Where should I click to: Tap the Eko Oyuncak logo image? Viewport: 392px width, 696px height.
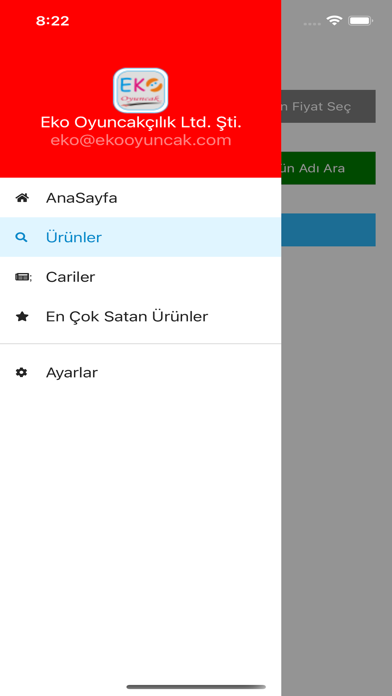click(140, 90)
